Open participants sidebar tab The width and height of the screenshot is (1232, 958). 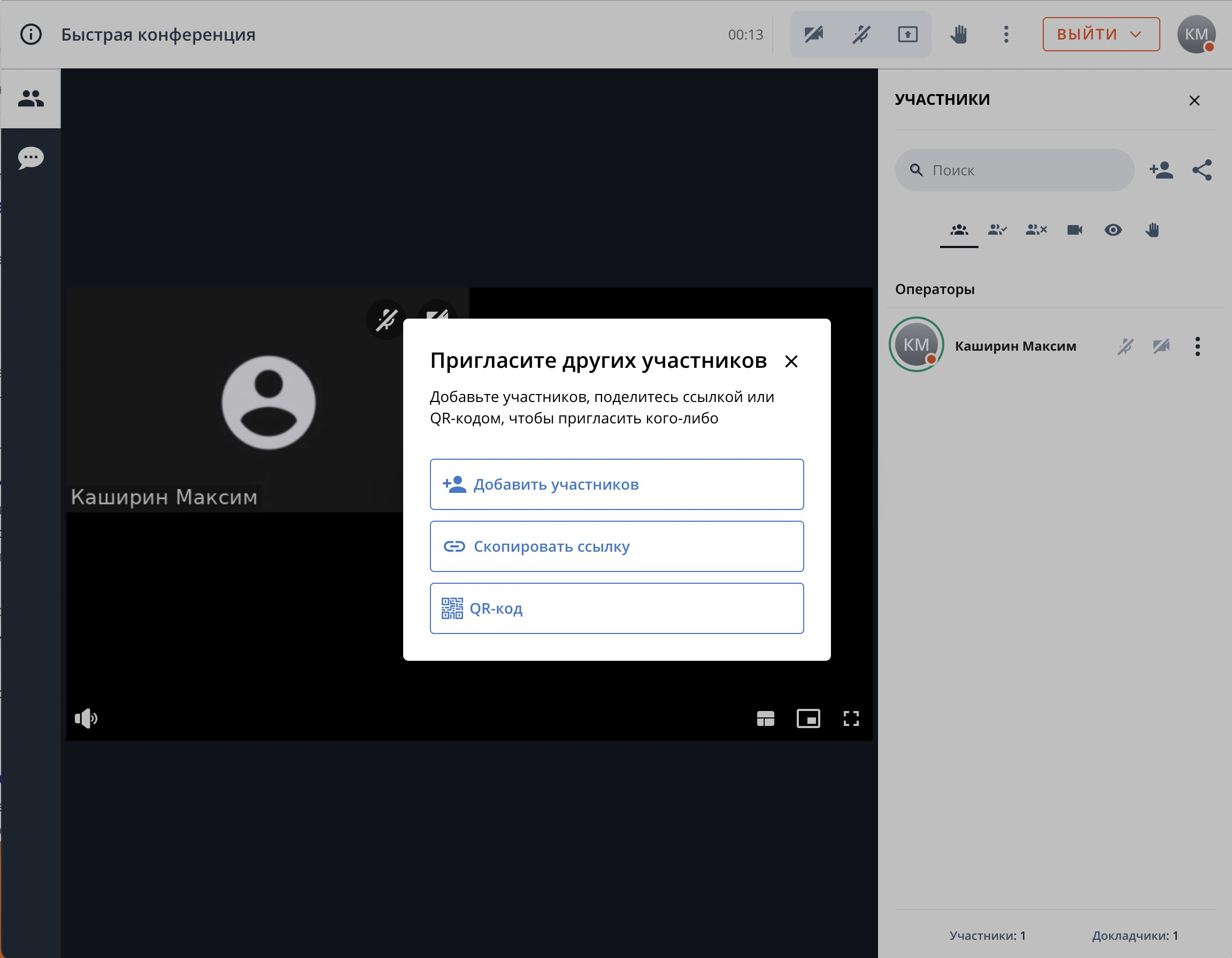tap(31, 99)
